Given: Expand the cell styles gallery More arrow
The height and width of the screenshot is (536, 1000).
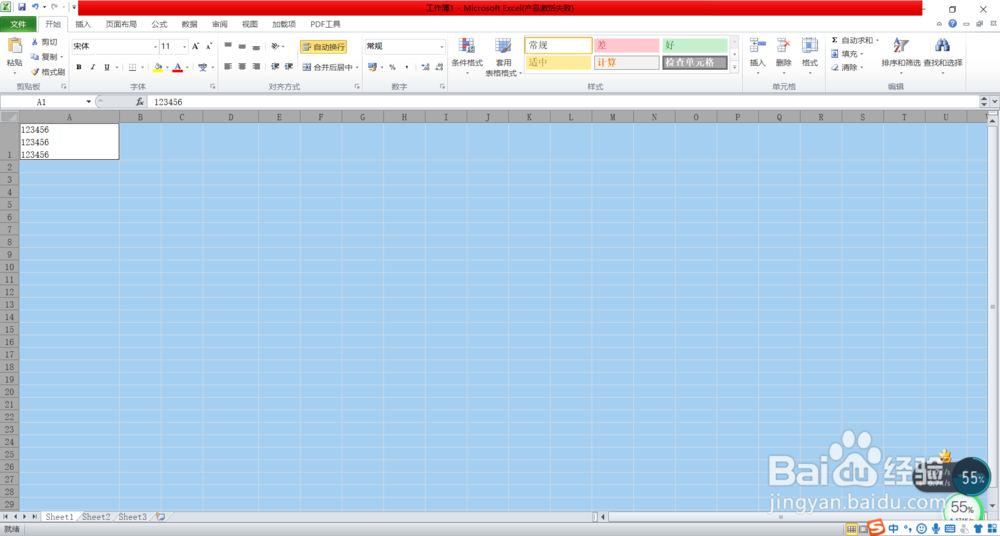Looking at the screenshot, I should click(x=734, y=67).
